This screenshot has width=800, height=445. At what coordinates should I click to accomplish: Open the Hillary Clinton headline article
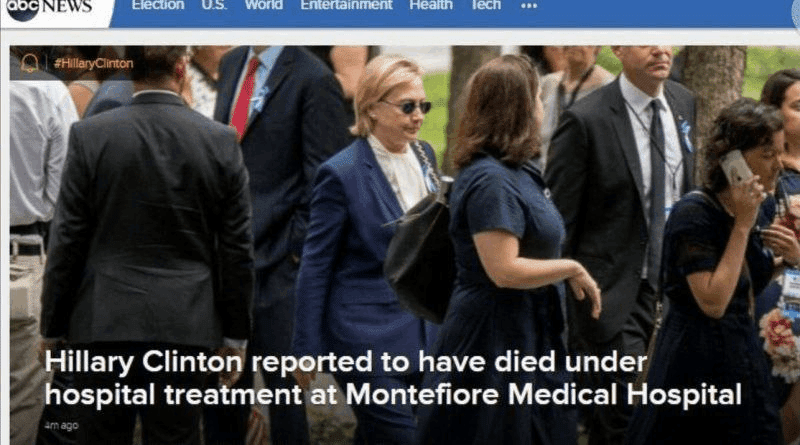click(x=393, y=378)
